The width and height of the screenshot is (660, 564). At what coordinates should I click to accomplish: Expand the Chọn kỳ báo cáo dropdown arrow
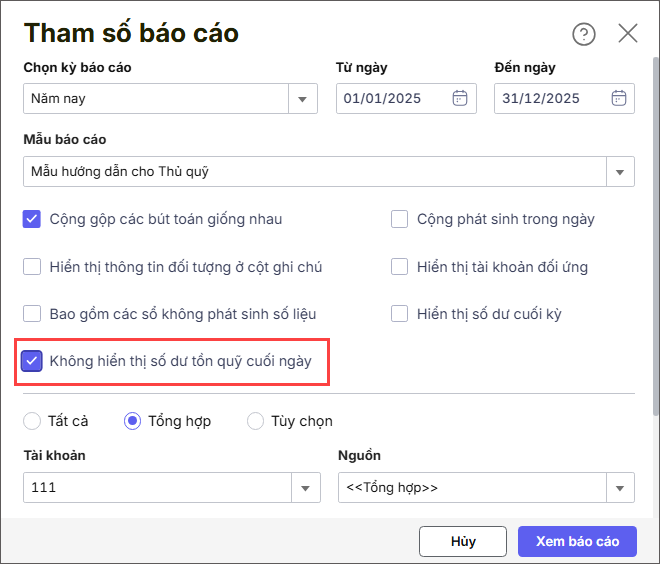[x=302, y=99]
